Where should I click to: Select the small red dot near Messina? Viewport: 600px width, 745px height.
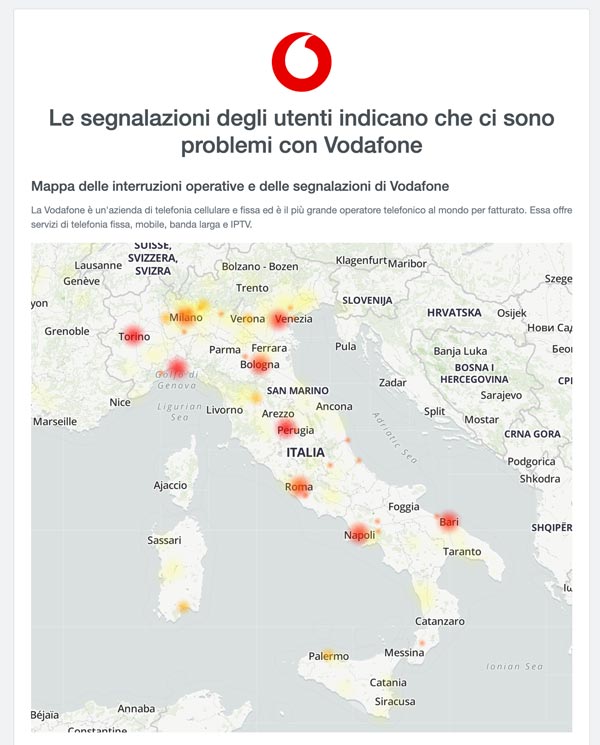tap(422, 643)
